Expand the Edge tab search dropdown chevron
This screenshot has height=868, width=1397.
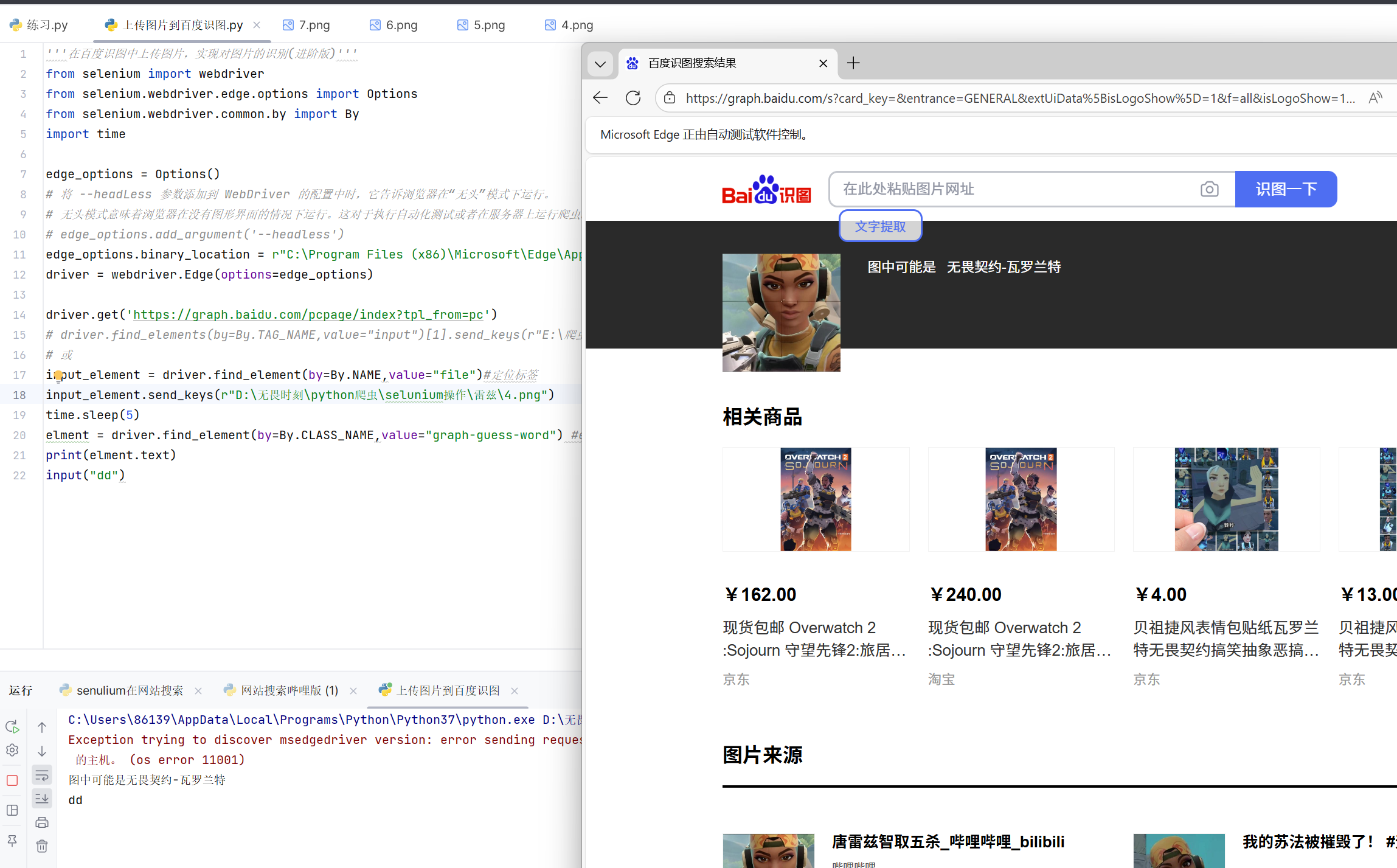pyautogui.click(x=600, y=64)
